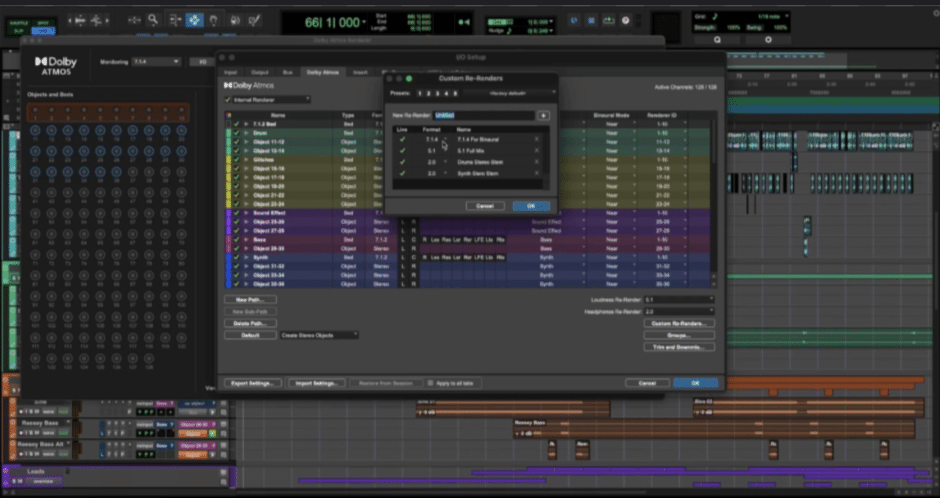940x498 pixels.
Task: Switch to the Bus tab in I/O Setup
Action: (288, 73)
